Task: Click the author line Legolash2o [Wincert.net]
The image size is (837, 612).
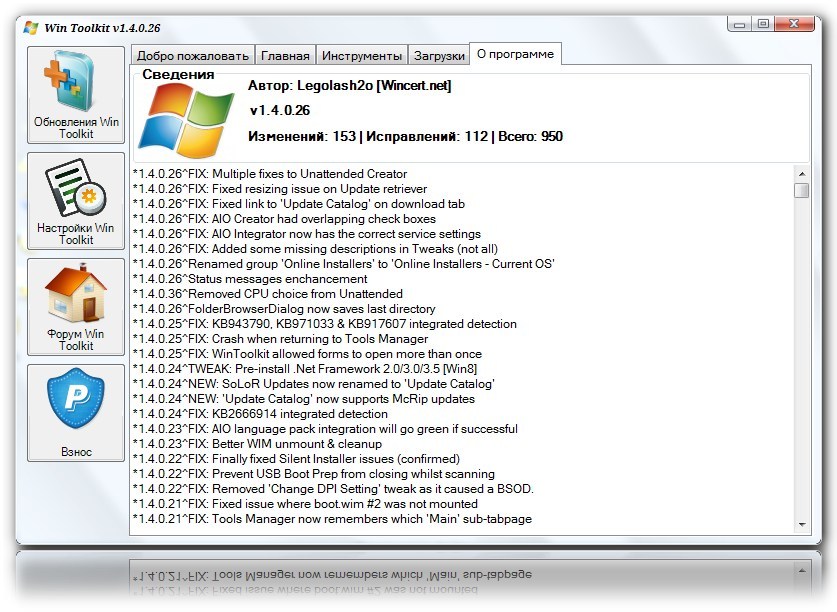Action: pos(349,86)
